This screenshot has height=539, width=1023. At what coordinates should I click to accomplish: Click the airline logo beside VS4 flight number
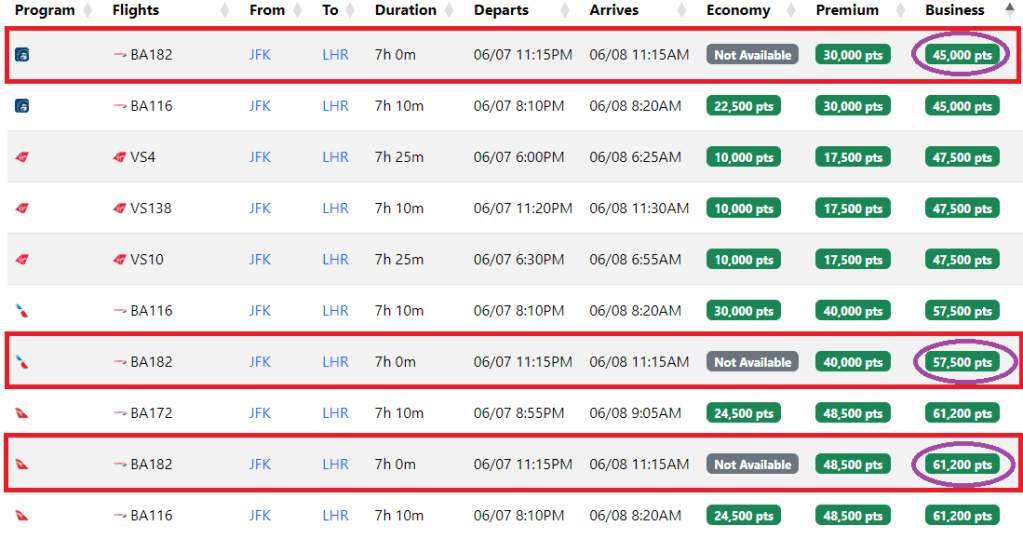coord(121,157)
